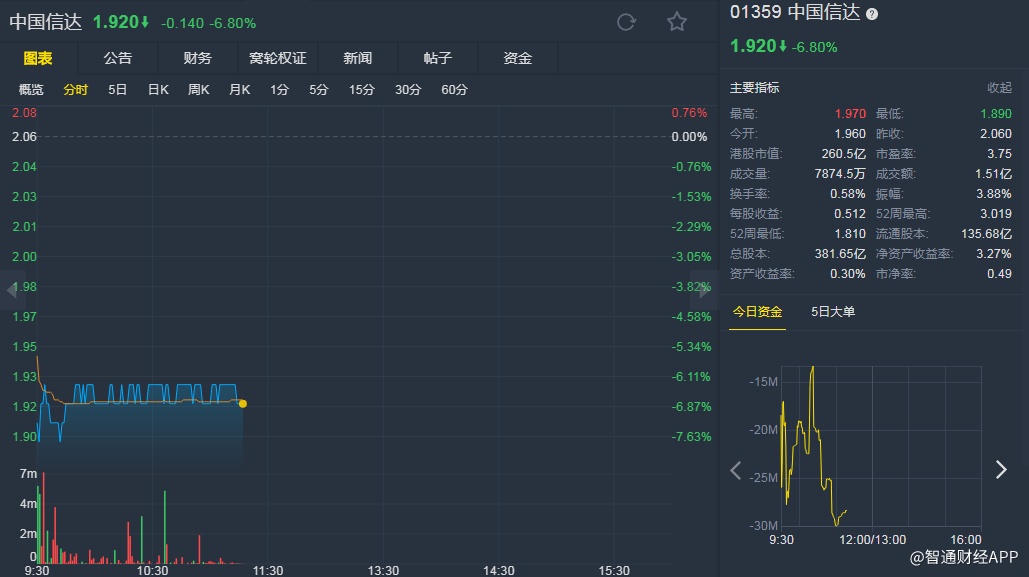The height and width of the screenshot is (577, 1029).
Task: Go to previous capital flow chart
Action: (736, 470)
